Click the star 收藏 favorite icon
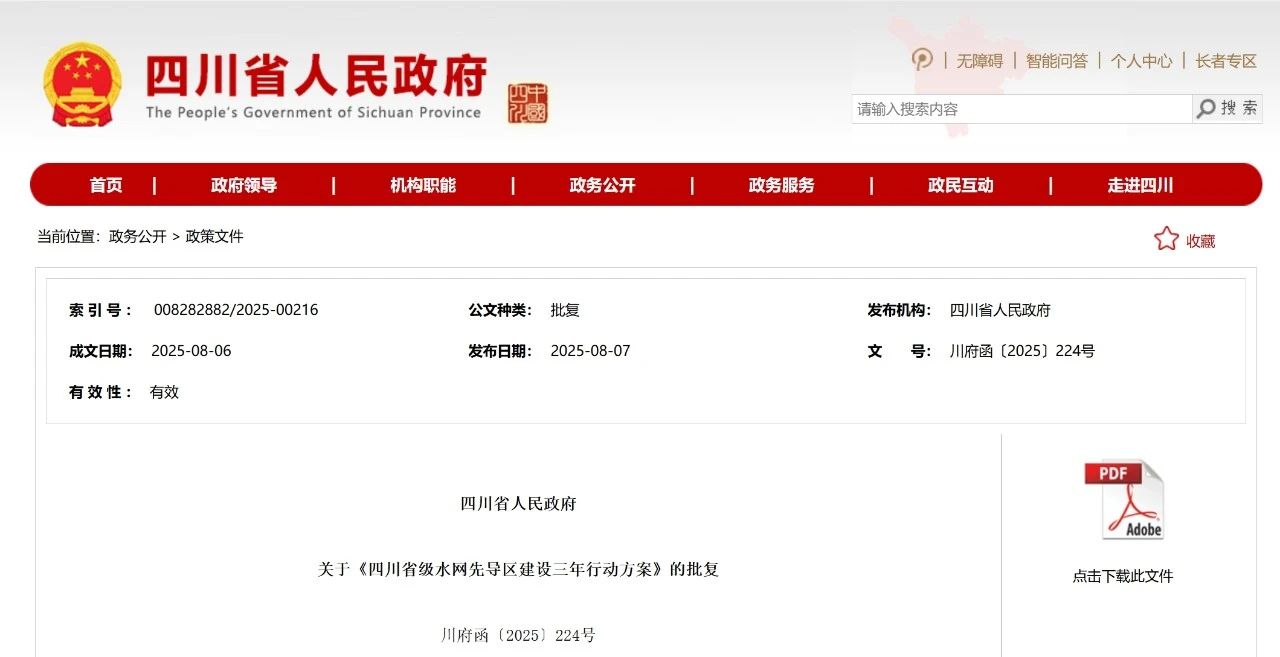 coord(1166,239)
